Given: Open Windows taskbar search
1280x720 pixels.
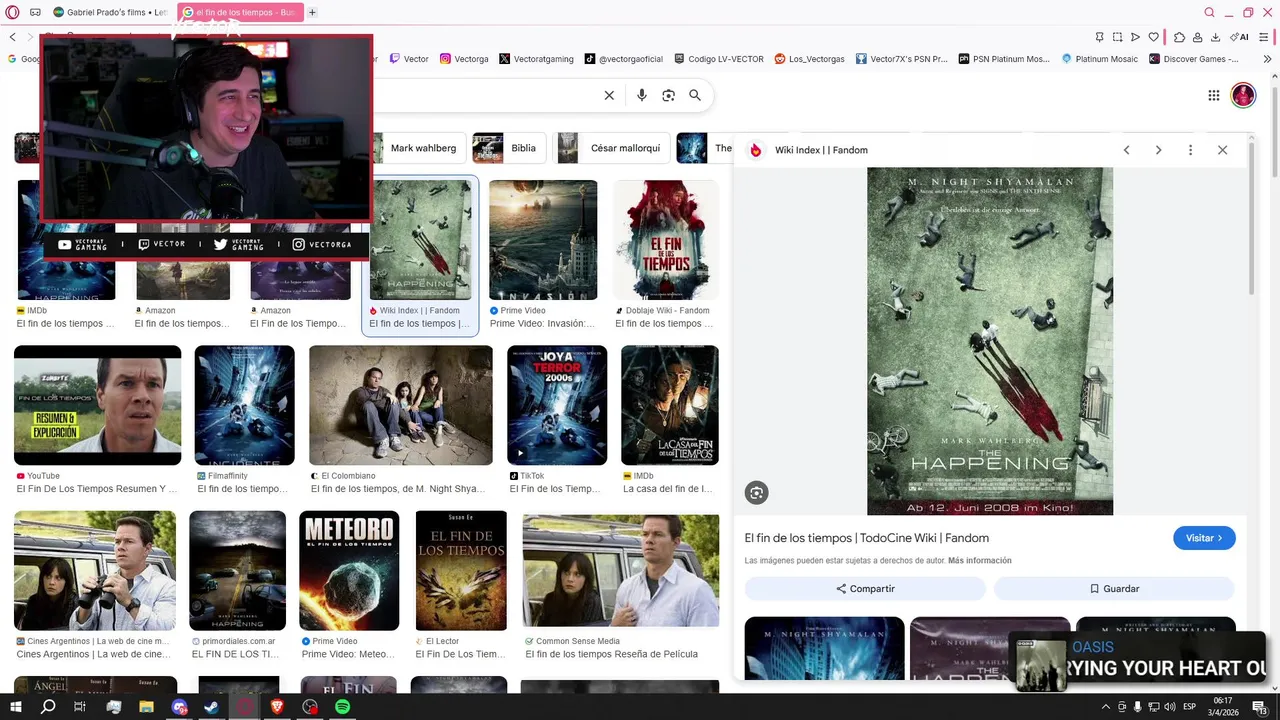Looking at the screenshot, I should coord(48,707).
